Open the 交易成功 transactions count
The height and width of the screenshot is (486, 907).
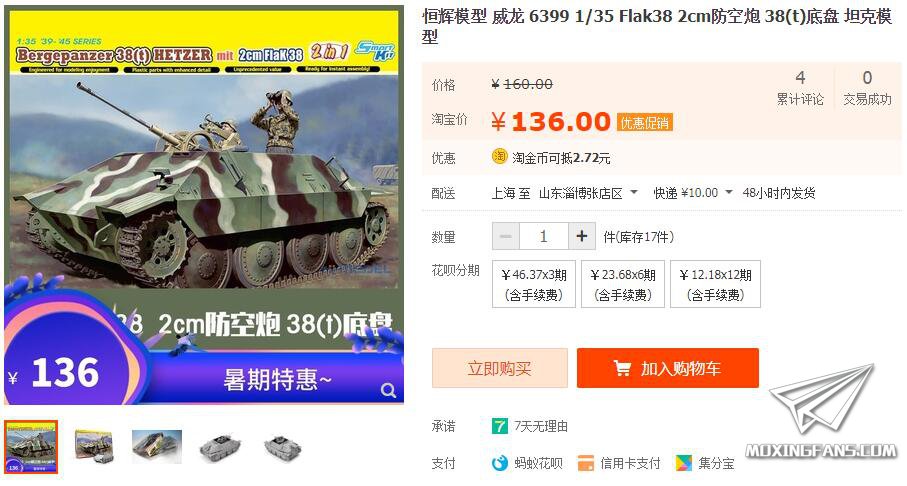coord(867,88)
